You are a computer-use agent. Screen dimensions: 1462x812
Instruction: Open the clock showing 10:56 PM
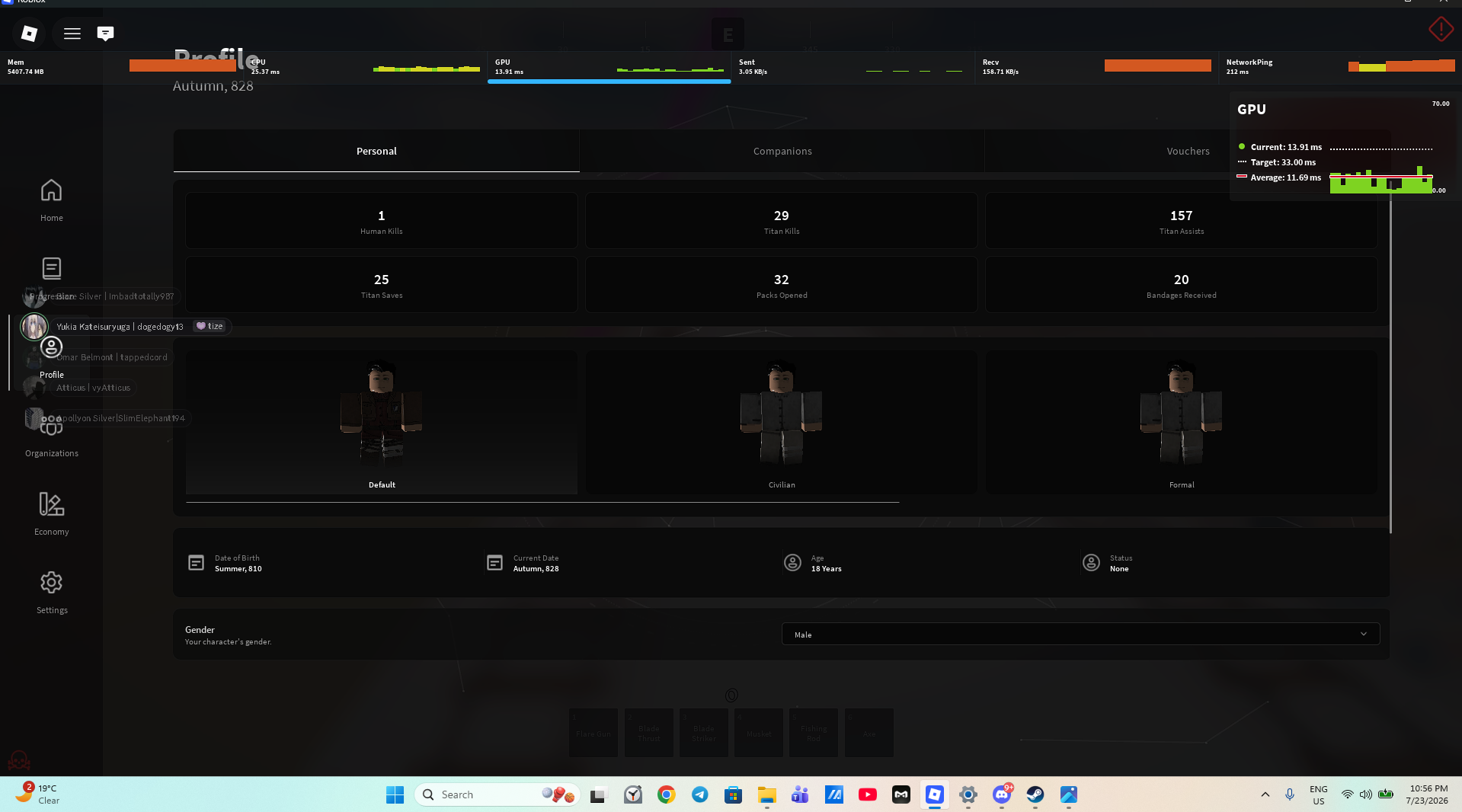pyautogui.click(x=1427, y=794)
